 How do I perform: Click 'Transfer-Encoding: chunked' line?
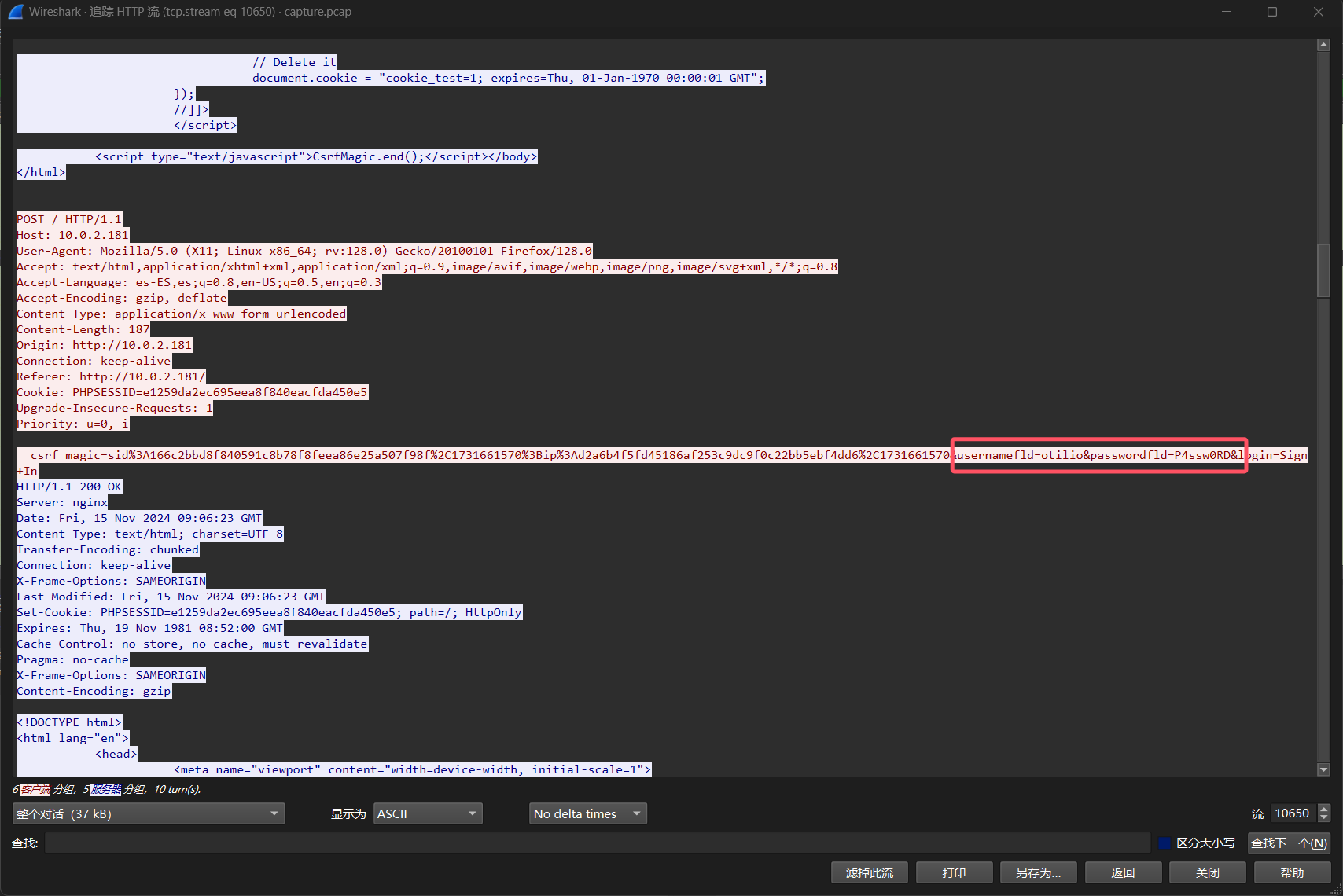(108, 549)
